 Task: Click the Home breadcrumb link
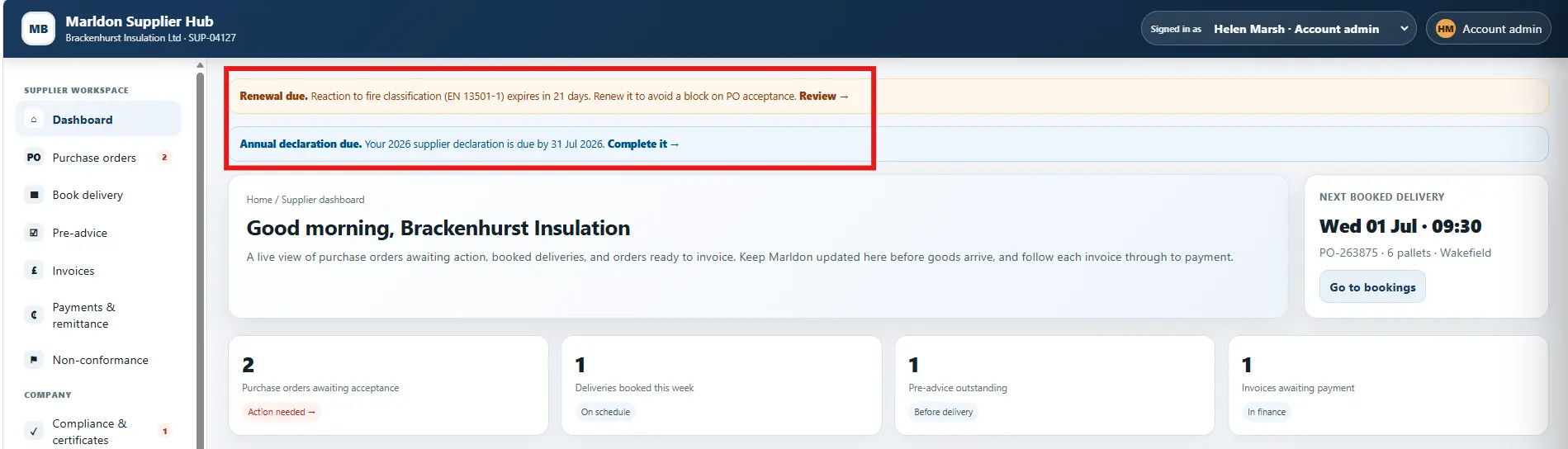click(x=259, y=200)
